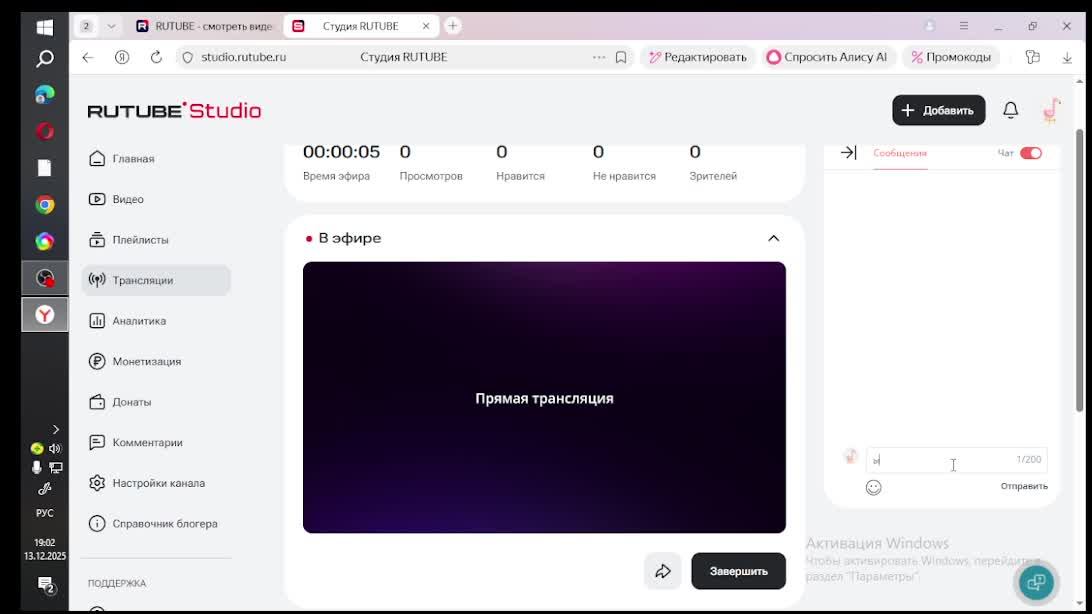Click the Отправить send button
The width and height of the screenshot is (1092, 614).
[x=1024, y=486]
